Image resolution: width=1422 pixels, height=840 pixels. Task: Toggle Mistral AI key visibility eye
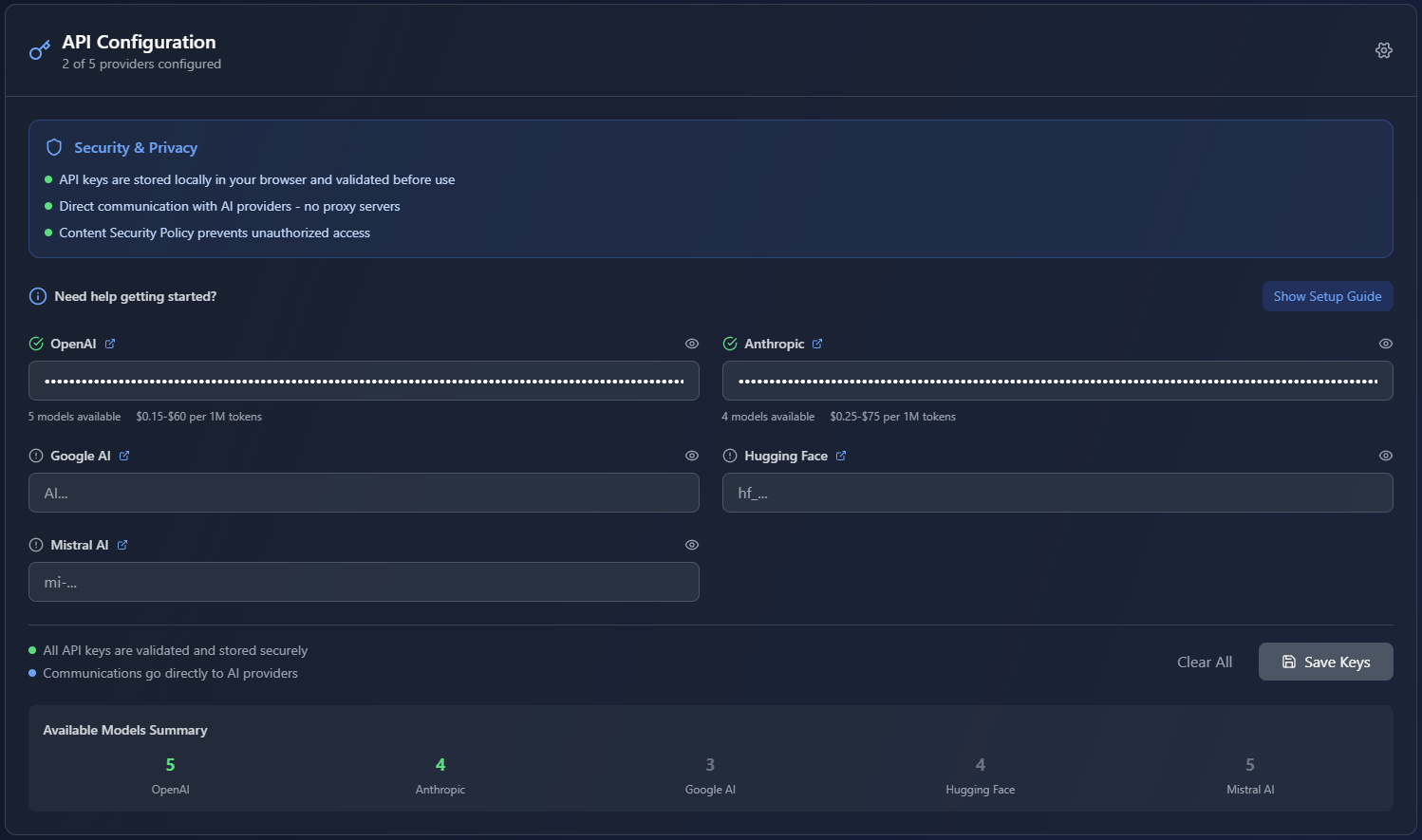pos(692,545)
